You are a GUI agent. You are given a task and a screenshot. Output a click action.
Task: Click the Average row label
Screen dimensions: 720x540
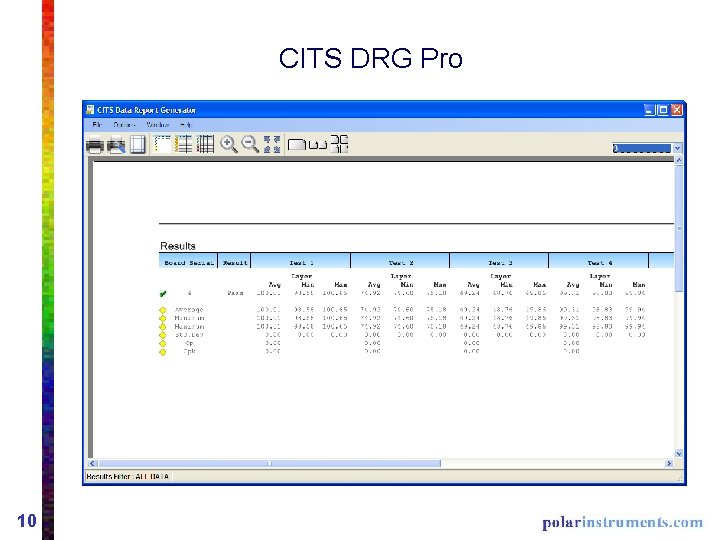(189, 310)
